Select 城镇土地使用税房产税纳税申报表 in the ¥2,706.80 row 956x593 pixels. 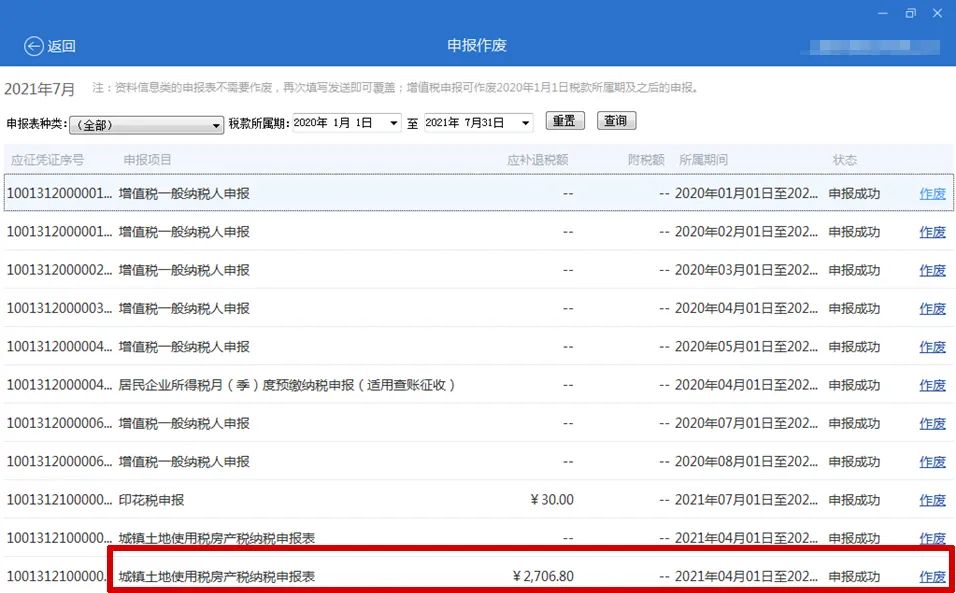tap(216, 577)
